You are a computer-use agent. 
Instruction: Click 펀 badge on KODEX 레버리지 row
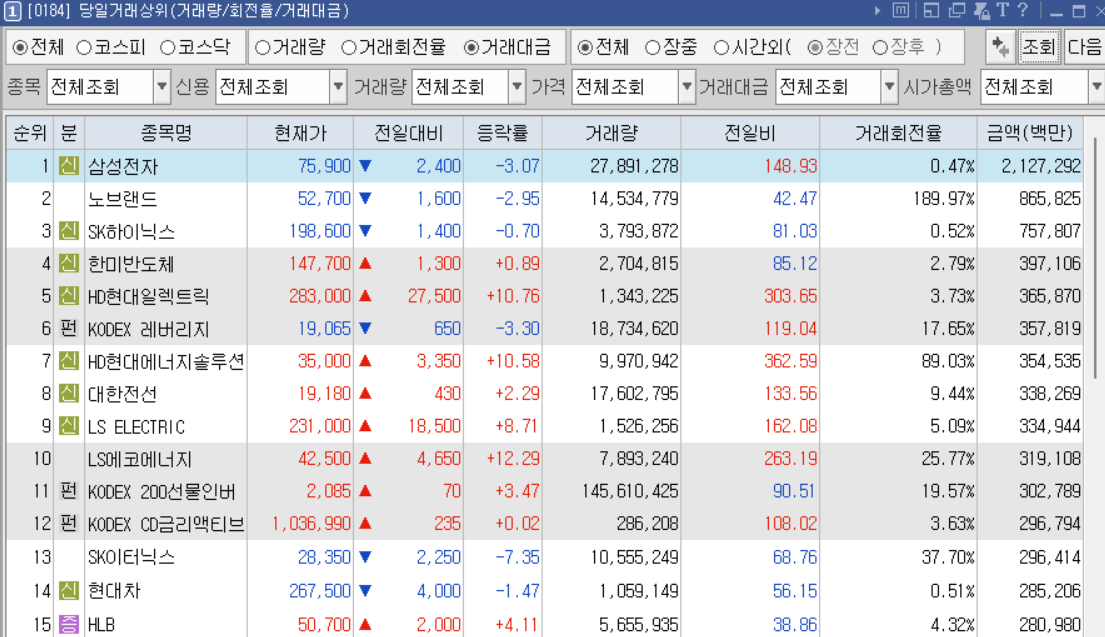click(68, 328)
